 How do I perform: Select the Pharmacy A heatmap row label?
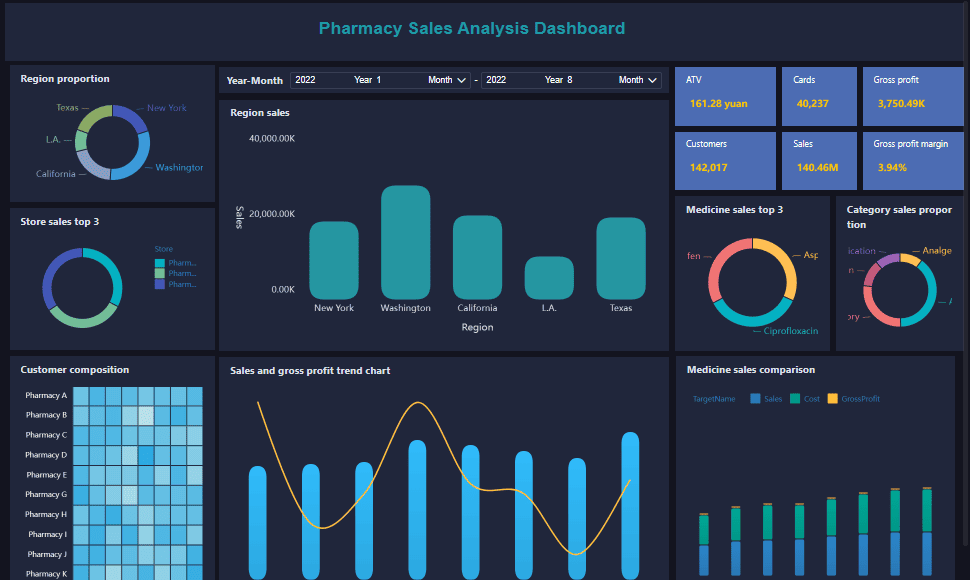point(46,396)
